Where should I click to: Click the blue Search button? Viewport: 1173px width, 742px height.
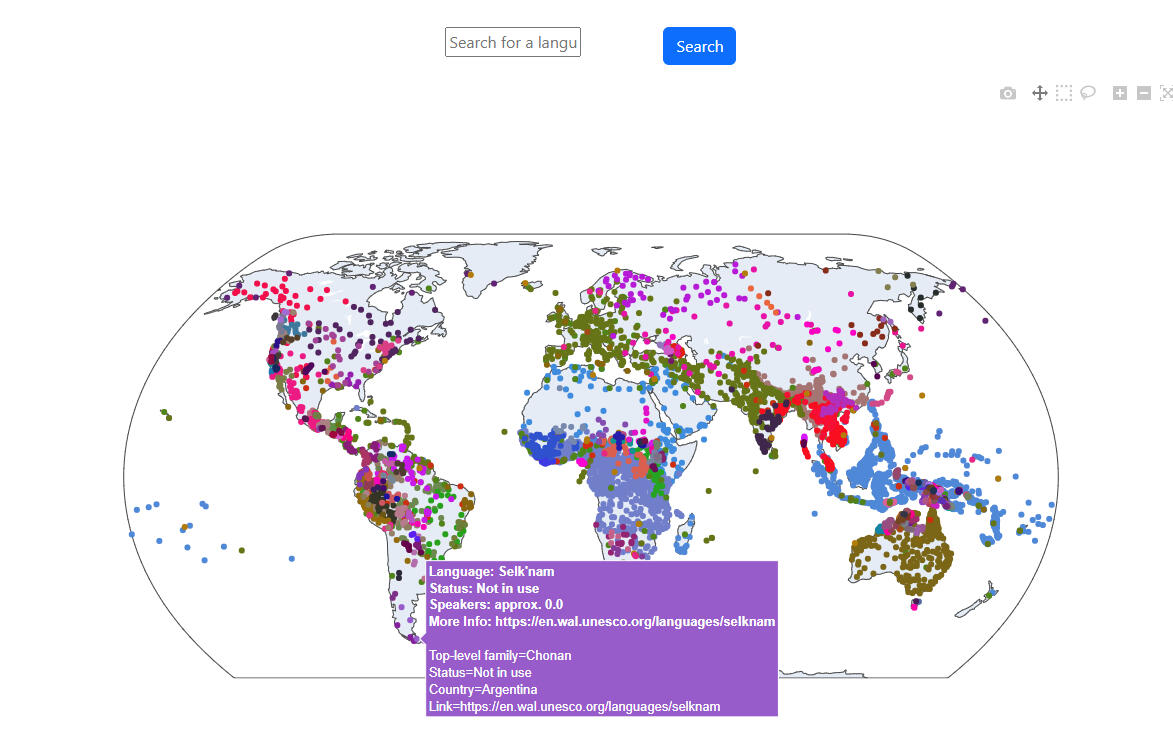699,46
